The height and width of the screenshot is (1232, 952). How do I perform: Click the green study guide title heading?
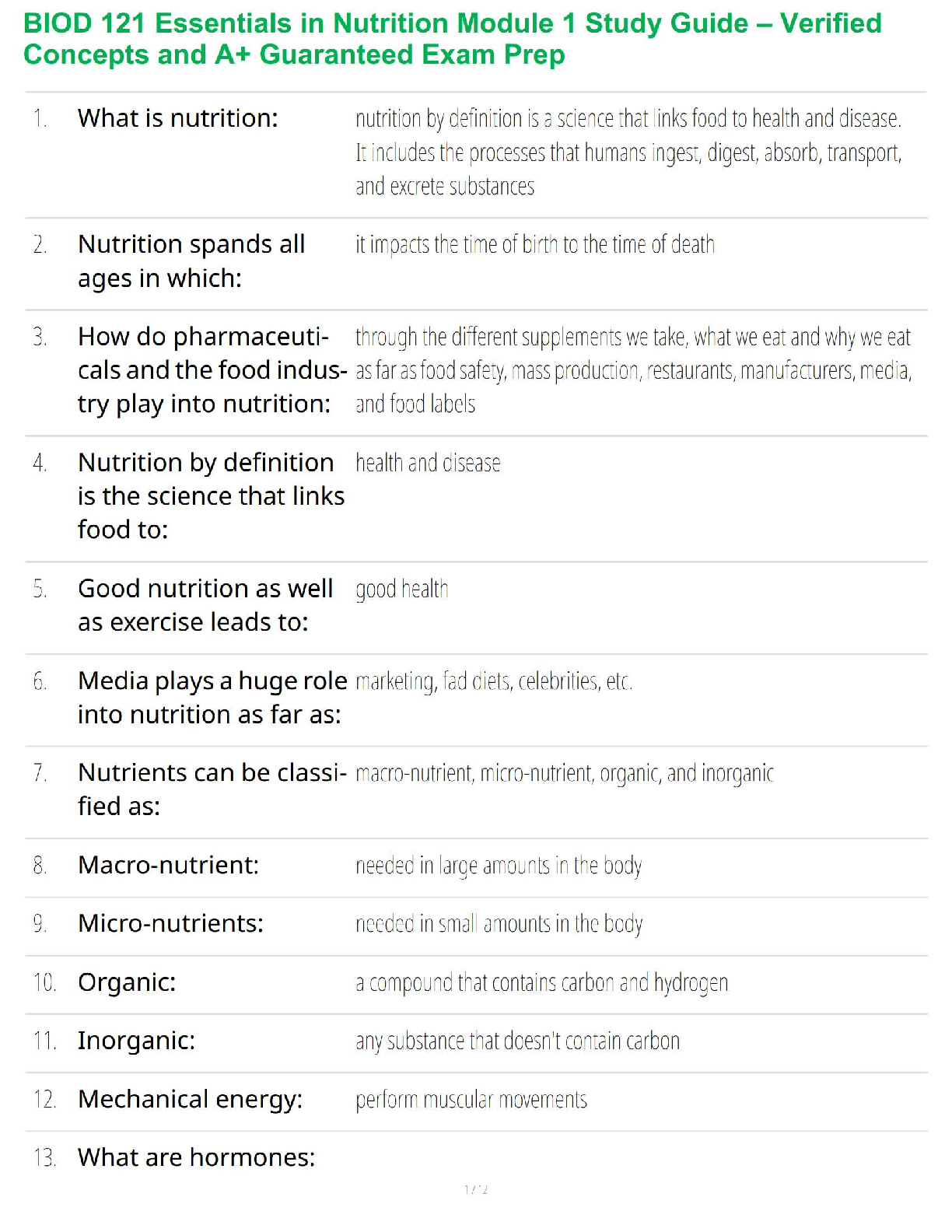tap(452, 39)
